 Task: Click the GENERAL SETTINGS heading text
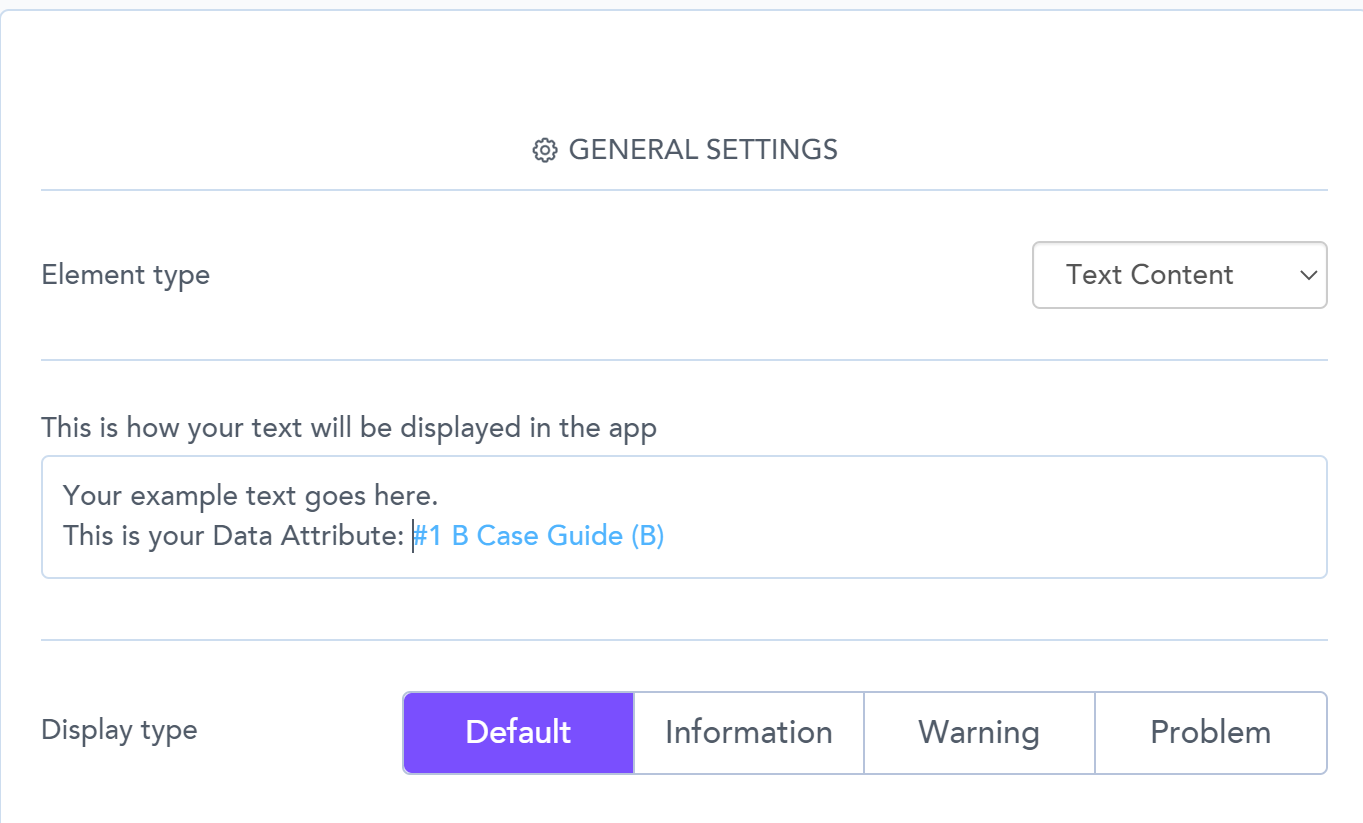pyautogui.click(x=702, y=150)
